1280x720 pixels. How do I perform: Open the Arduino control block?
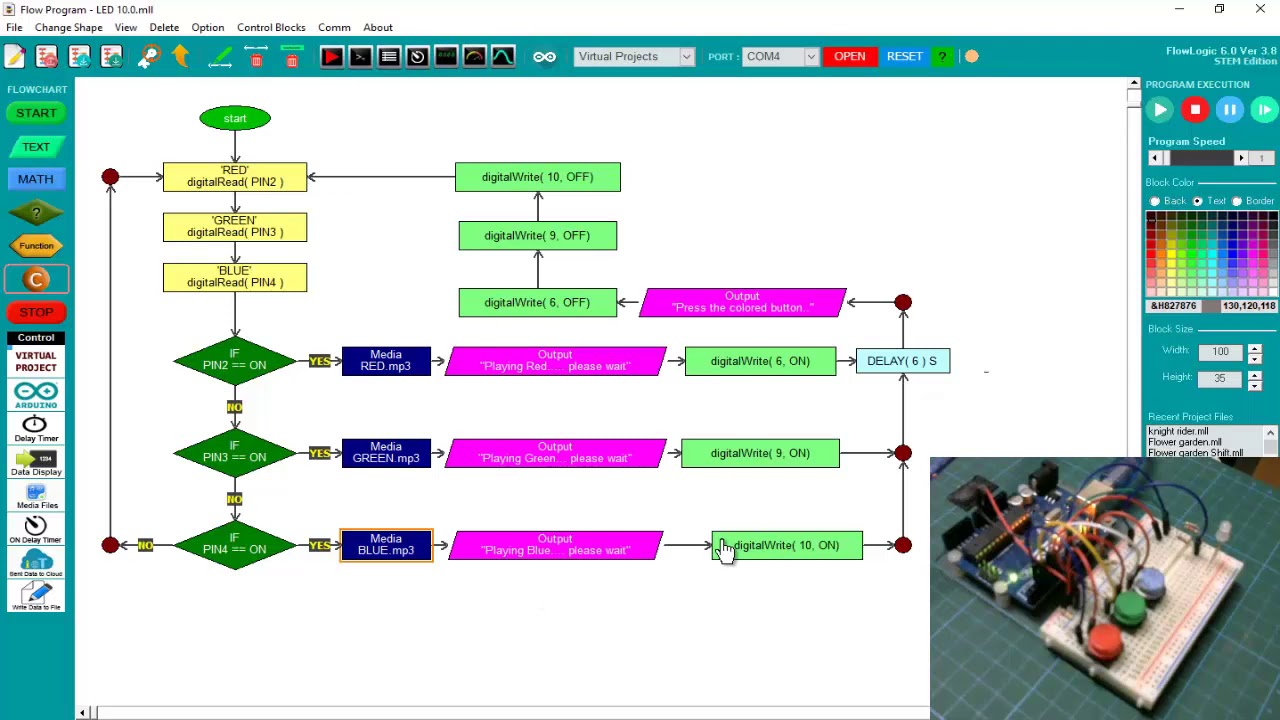pyautogui.click(x=36, y=395)
